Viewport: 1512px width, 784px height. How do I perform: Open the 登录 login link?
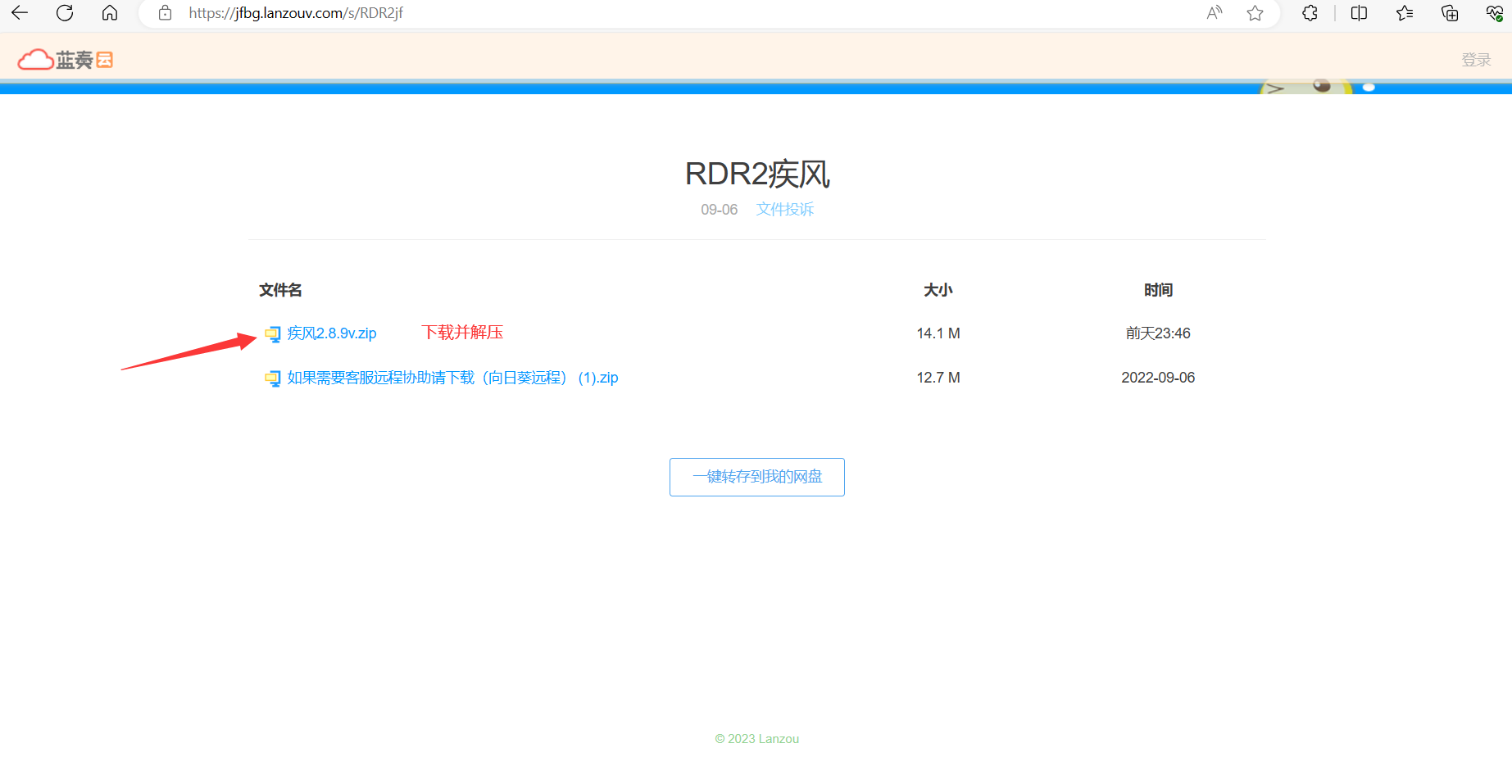tap(1476, 60)
